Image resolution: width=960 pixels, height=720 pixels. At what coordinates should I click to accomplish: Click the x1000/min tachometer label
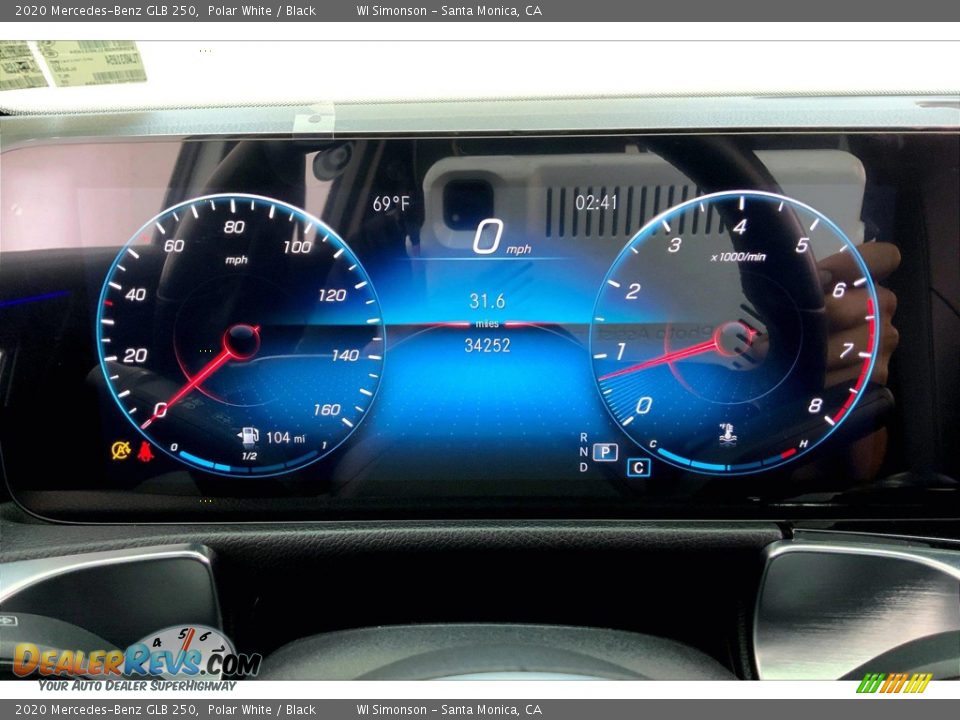coord(738,257)
